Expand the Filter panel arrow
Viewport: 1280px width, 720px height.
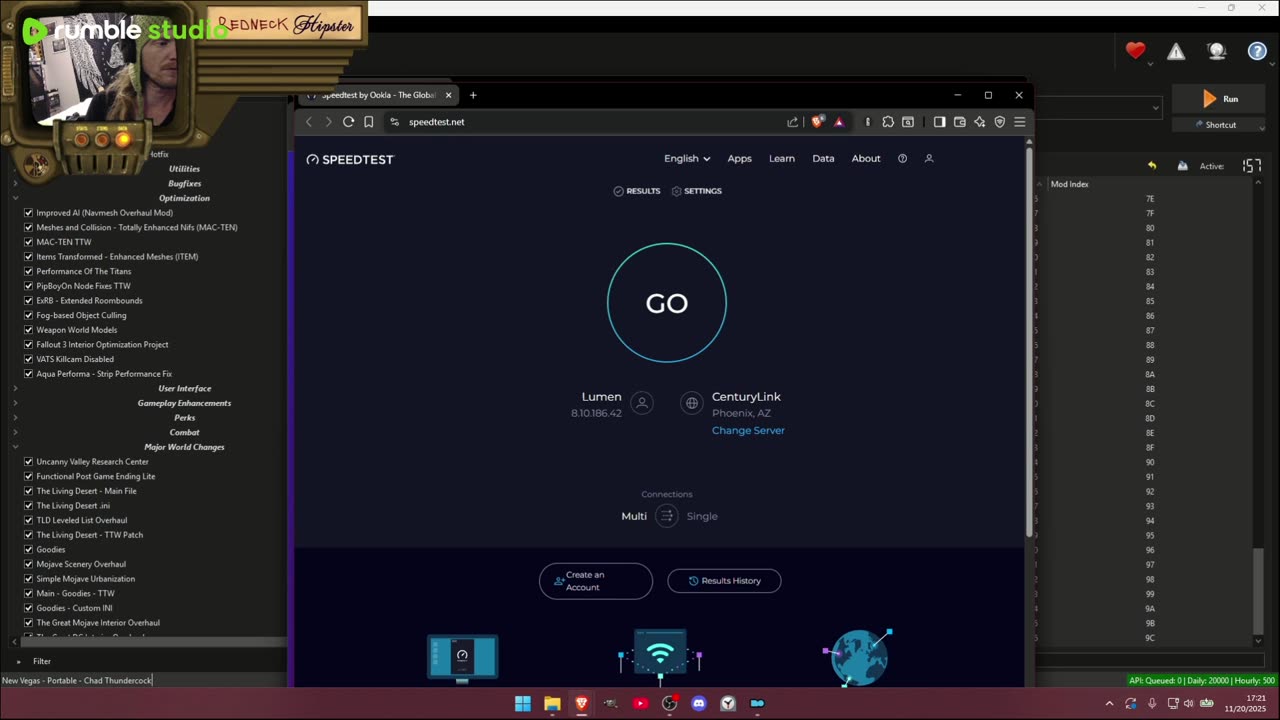[18, 661]
